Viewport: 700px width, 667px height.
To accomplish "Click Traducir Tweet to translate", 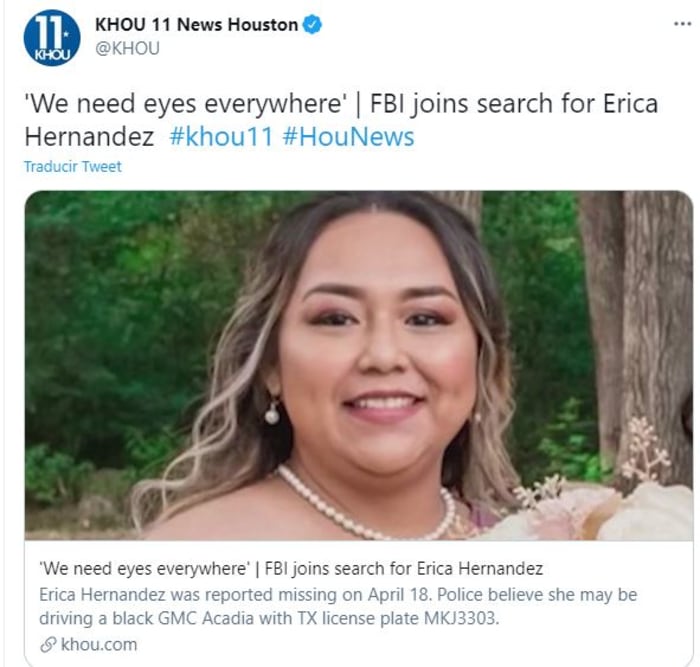I will click(x=72, y=167).
